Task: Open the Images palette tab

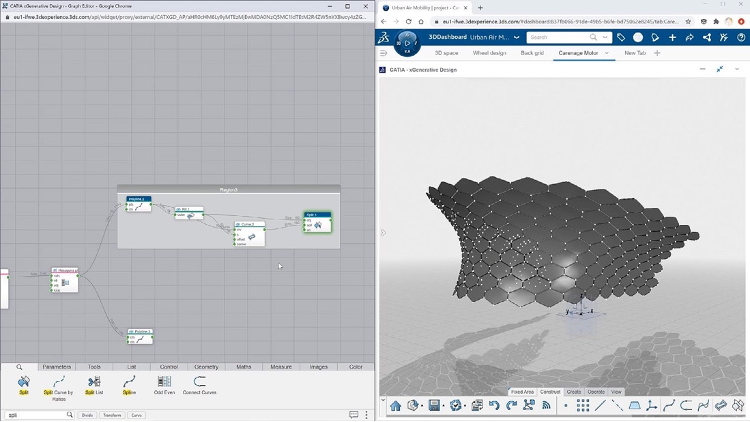Action: point(319,367)
